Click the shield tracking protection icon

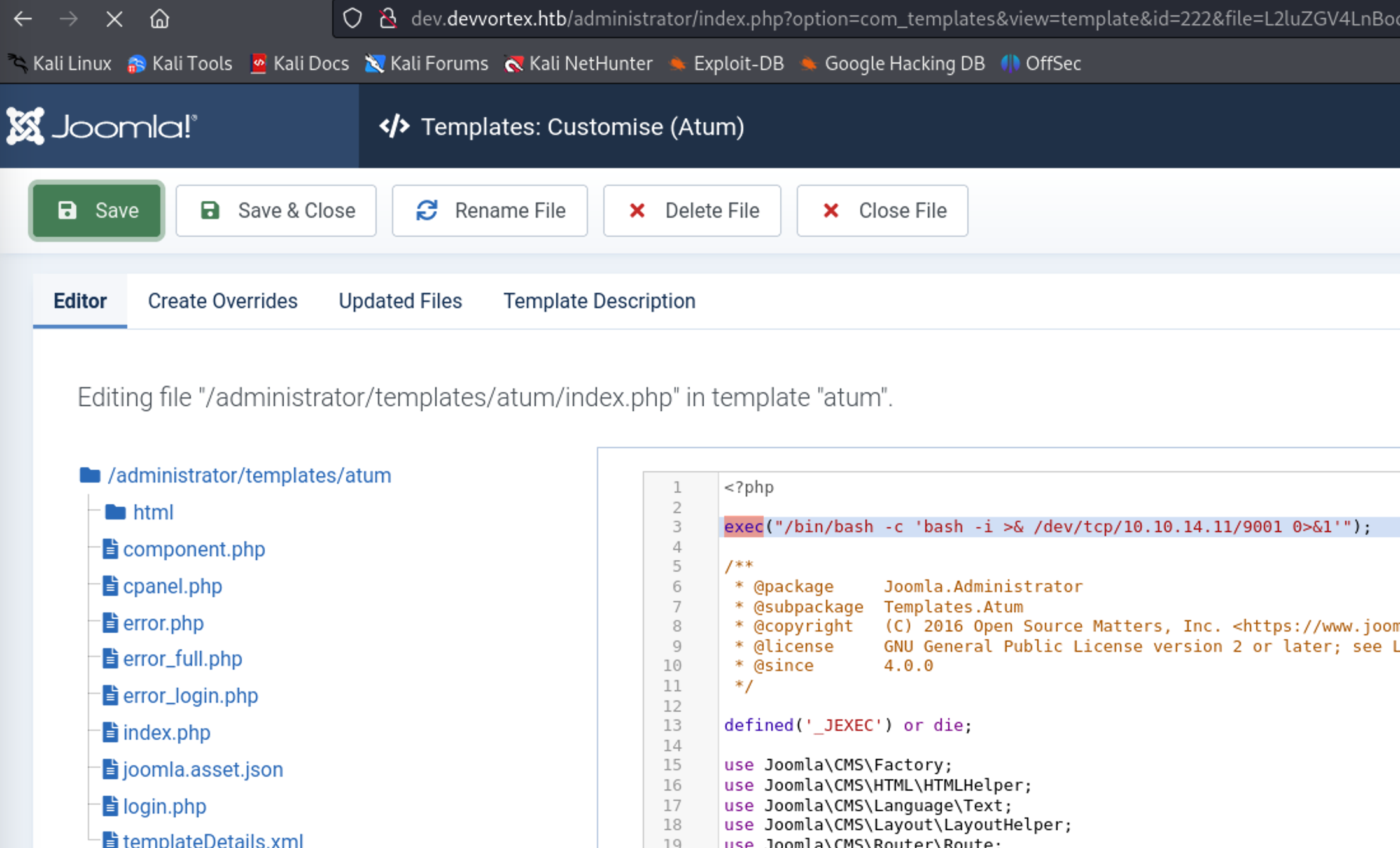[353, 18]
